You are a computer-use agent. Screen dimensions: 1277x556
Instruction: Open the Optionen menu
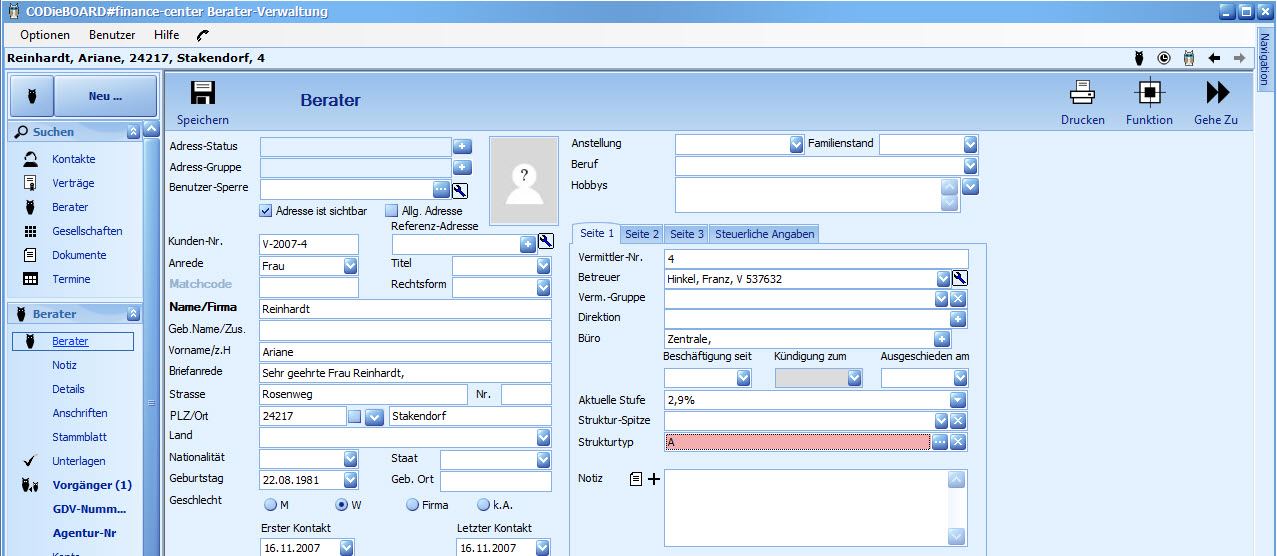tap(45, 35)
